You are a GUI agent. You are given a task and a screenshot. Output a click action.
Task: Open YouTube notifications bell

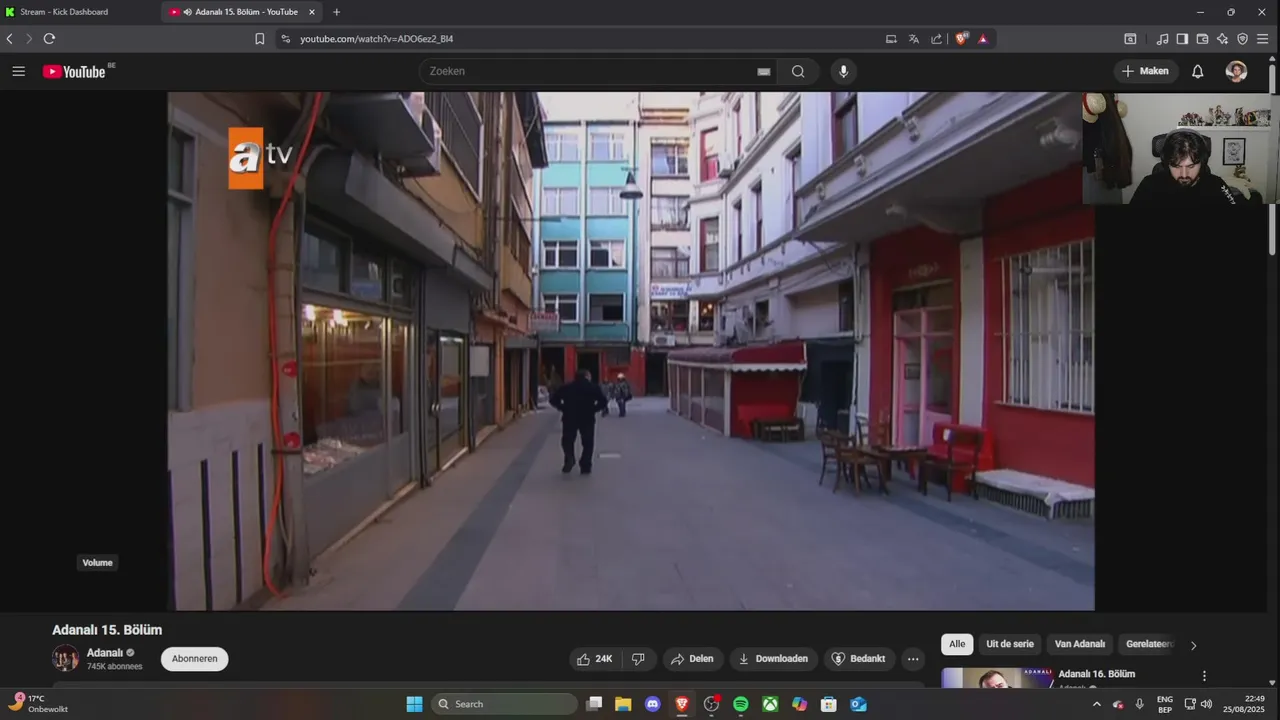1197,71
